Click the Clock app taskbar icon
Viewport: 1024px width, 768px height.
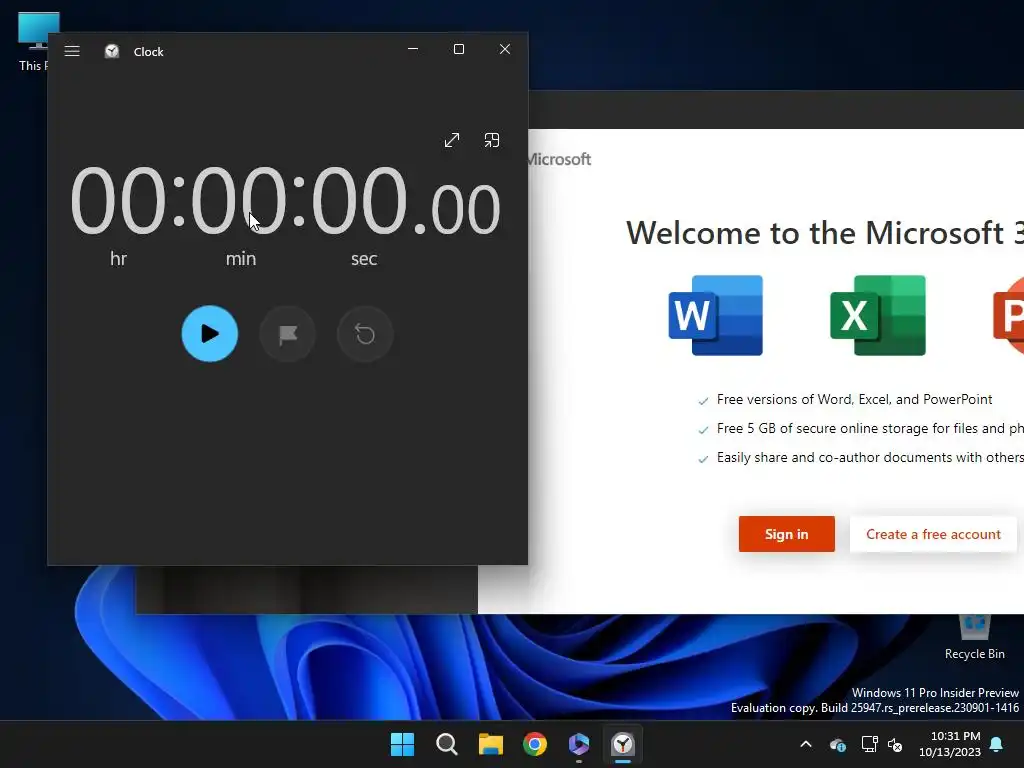(623, 744)
